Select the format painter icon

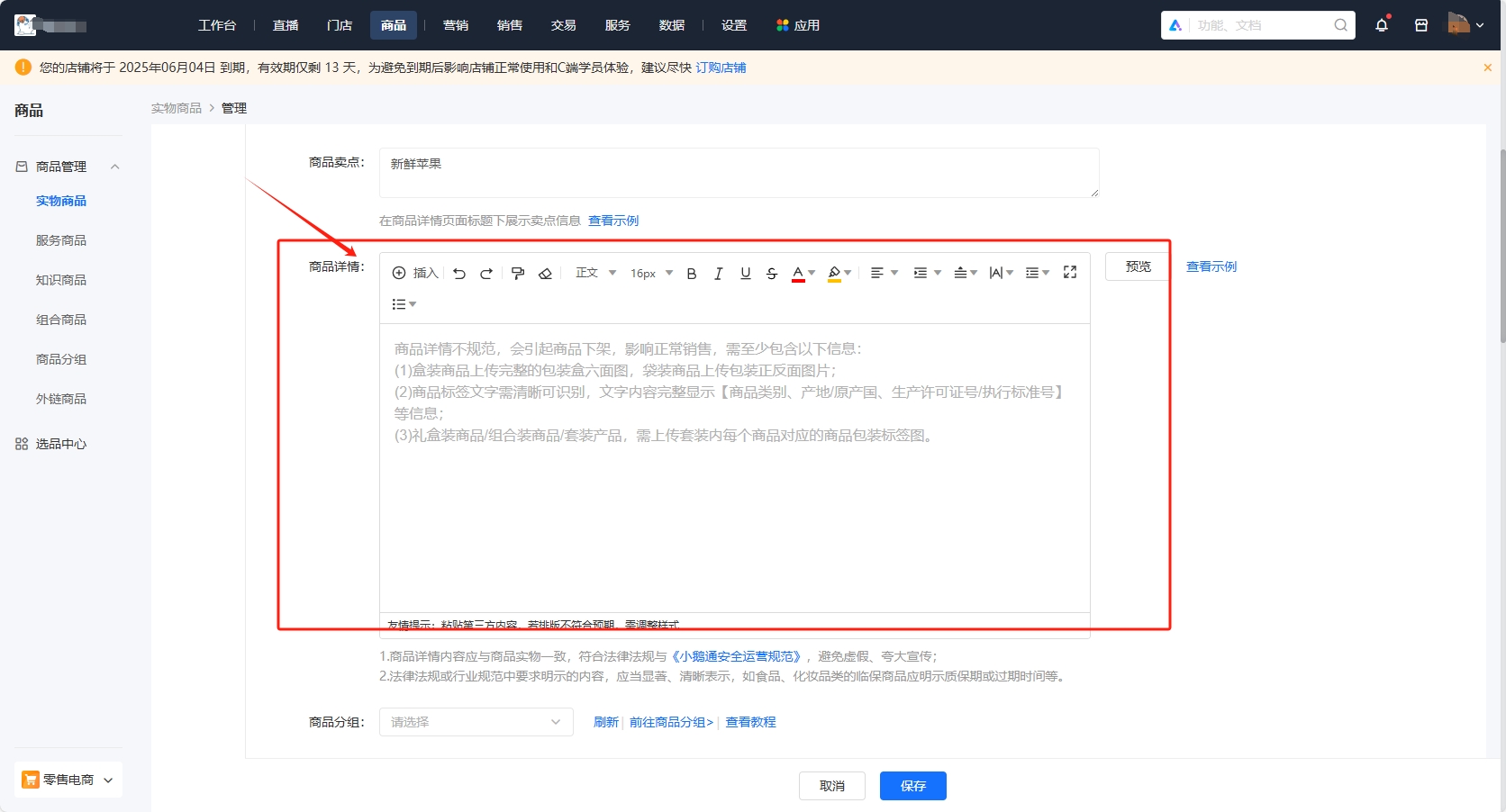tap(517, 273)
